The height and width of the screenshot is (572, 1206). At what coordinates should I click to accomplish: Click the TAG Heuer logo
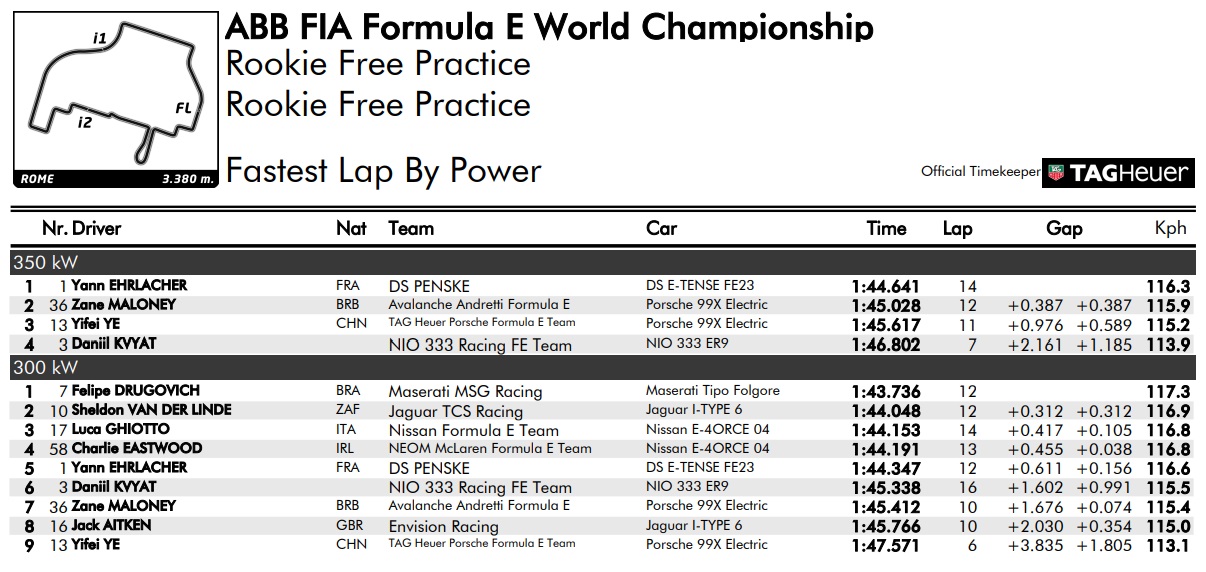point(1118,172)
